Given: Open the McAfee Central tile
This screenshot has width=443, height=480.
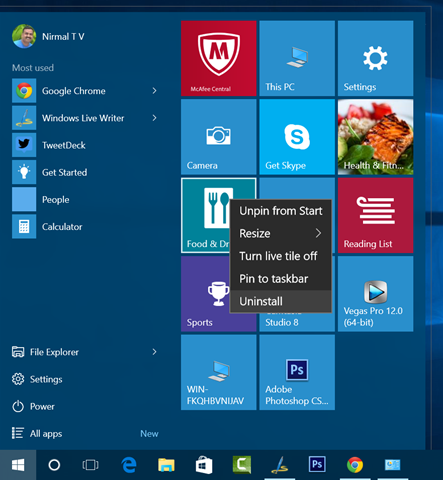Looking at the screenshot, I should pyautogui.click(x=219, y=58).
